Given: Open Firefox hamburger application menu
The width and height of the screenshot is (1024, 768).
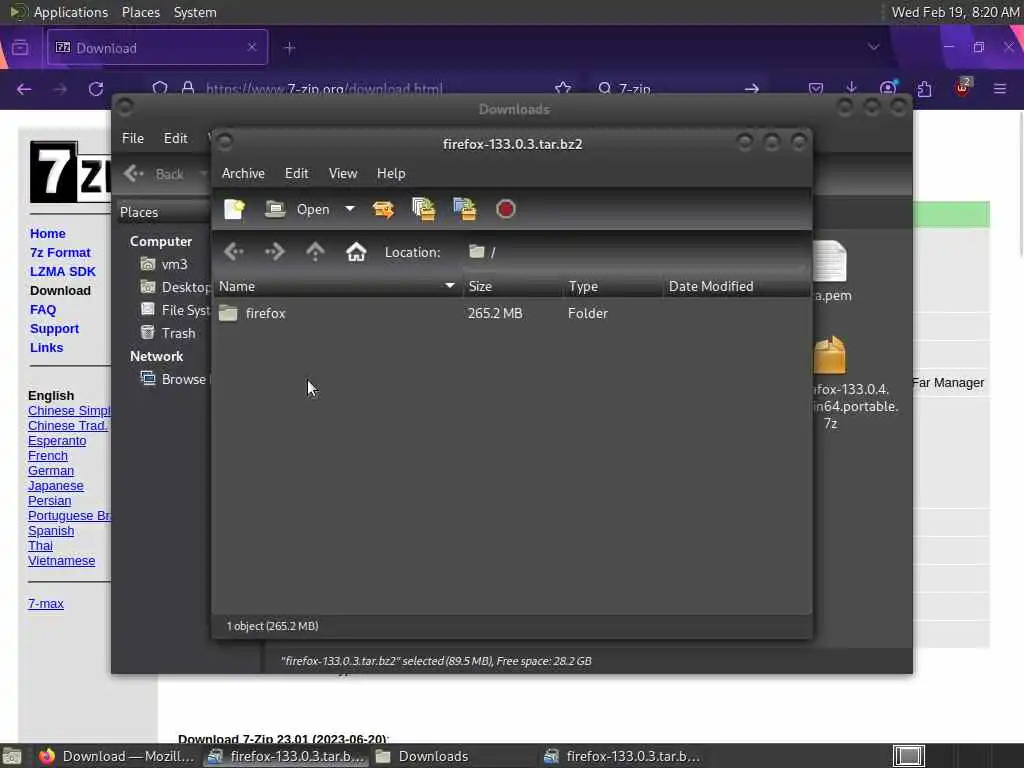Looking at the screenshot, I should click(x=1000, y=88).
